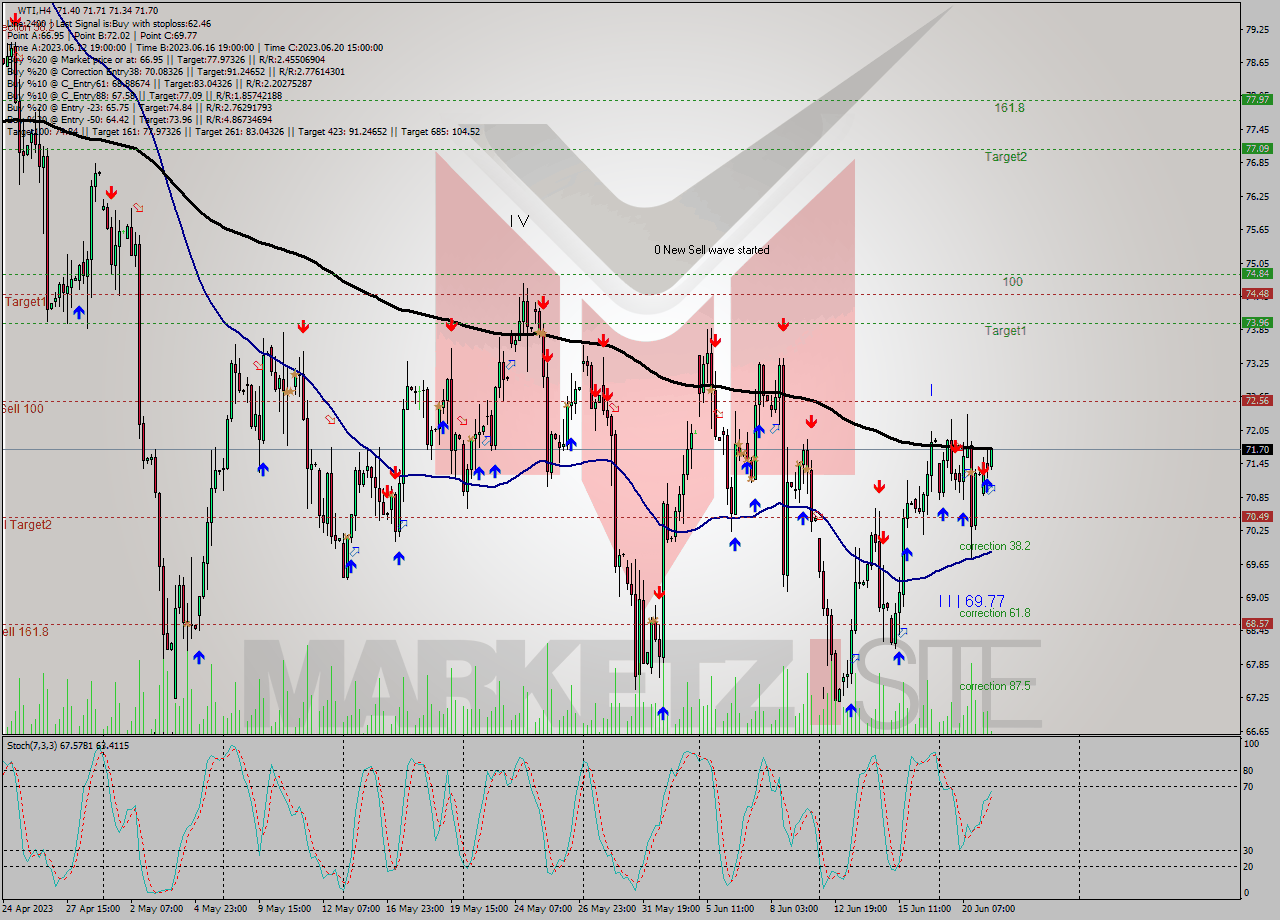Click the red 70.49 price tag
The image size is (1280, 920).
click(x=1256, y=516)
